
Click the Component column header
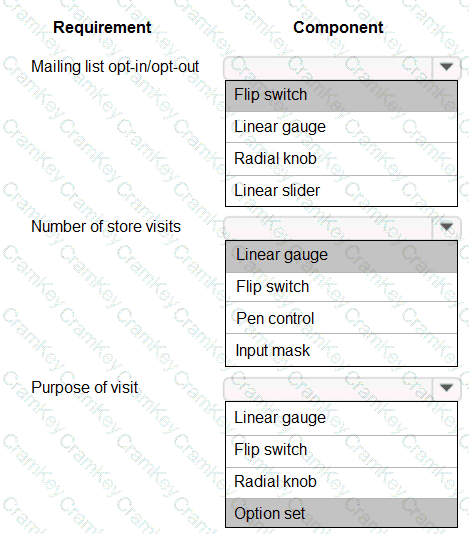point(338,27)
